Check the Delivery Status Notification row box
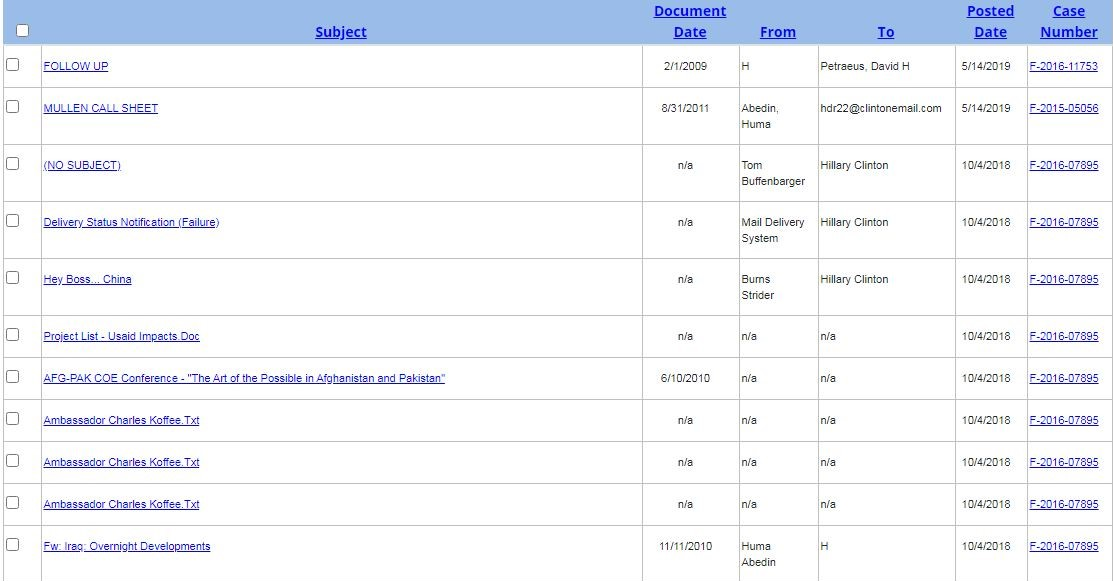Viewport: 1113px width, 581px height. click(13, 221)
